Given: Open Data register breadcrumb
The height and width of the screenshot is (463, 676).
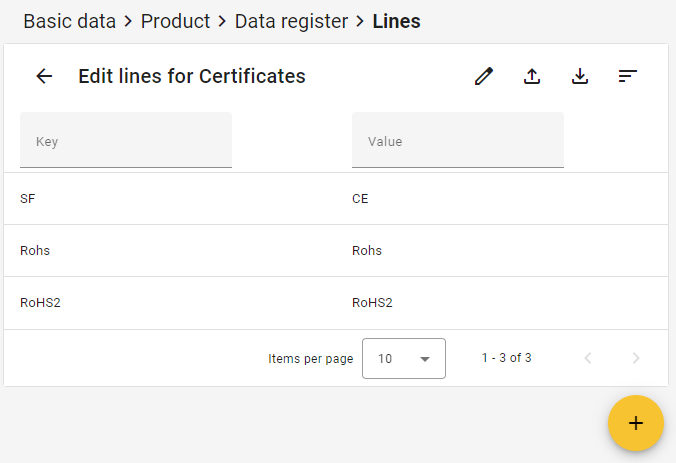Looking at the screenshot, I should (291, 21).
